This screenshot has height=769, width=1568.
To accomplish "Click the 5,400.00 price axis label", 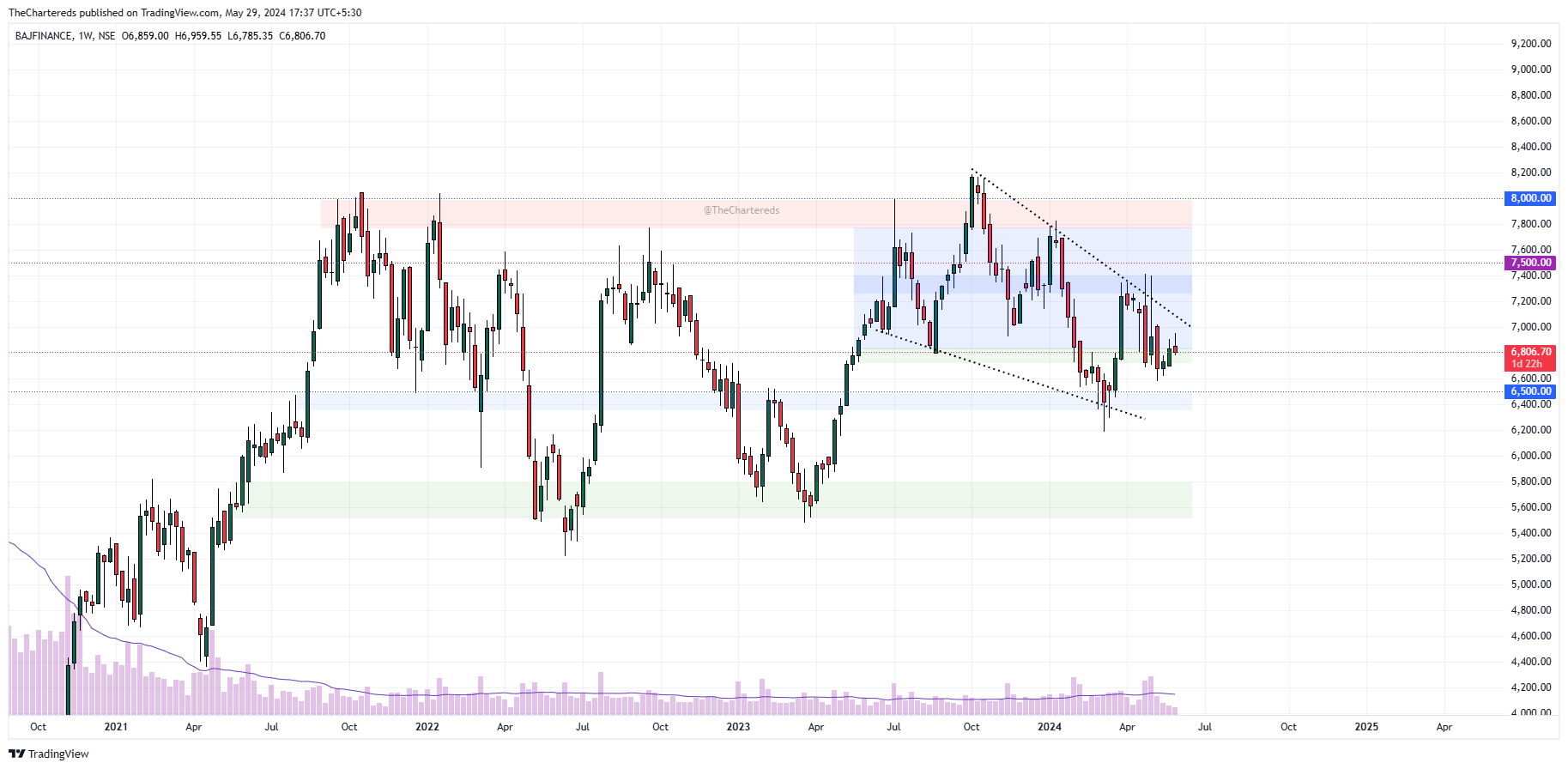I will tap(1531, 533).
